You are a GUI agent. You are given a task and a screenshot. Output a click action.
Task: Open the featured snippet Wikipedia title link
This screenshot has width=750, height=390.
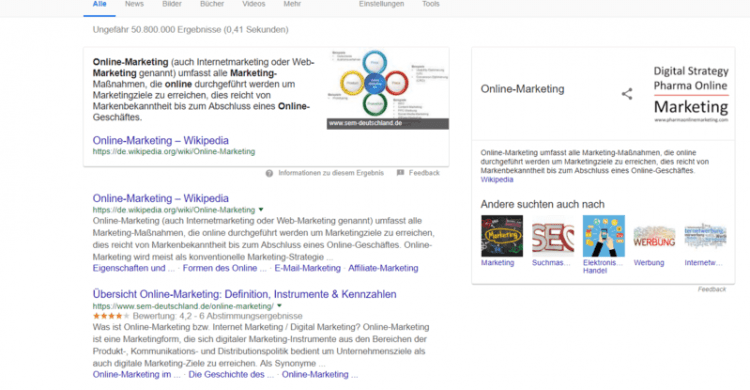click(161, 140)
